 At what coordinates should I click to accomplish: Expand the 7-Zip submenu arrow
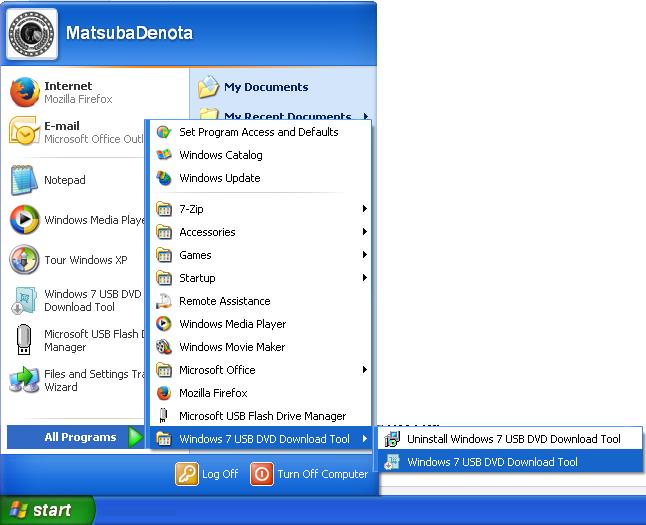coord(364,209)
